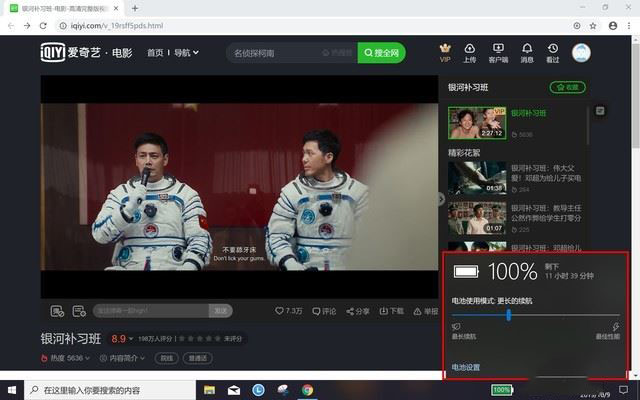
Task: Open the 伟大父爱 clip title
Action: (x=546, y=173)
